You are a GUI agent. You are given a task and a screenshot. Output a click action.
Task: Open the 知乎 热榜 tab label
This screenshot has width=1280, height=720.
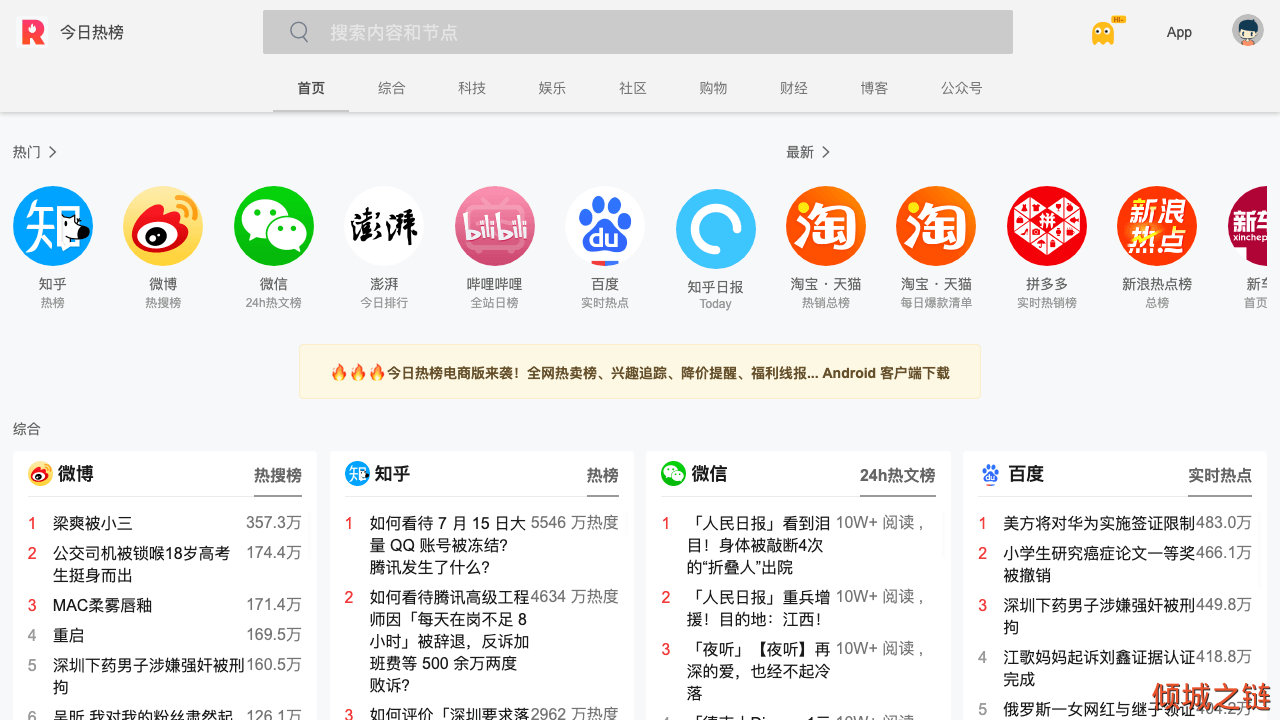pyautogui.click(x=603, y=475)
